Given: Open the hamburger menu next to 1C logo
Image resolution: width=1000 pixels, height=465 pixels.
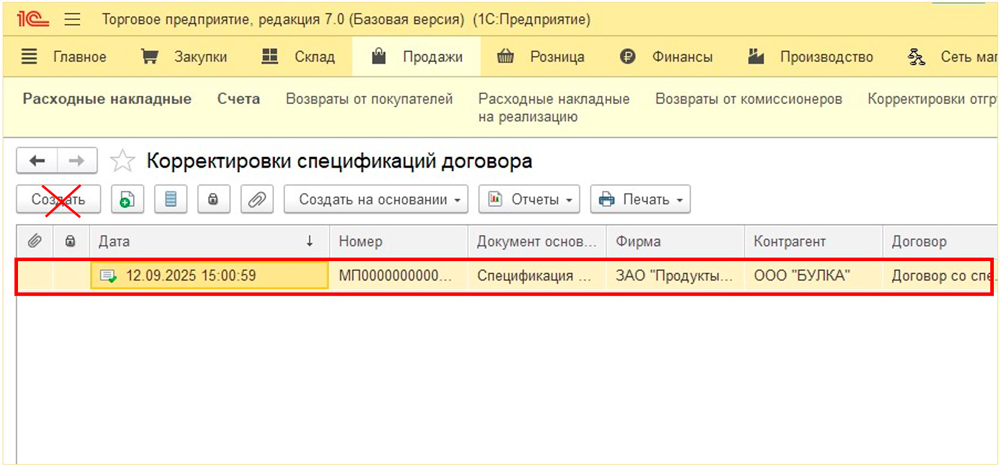Looking at the screenshot, I should coord(72,20).
